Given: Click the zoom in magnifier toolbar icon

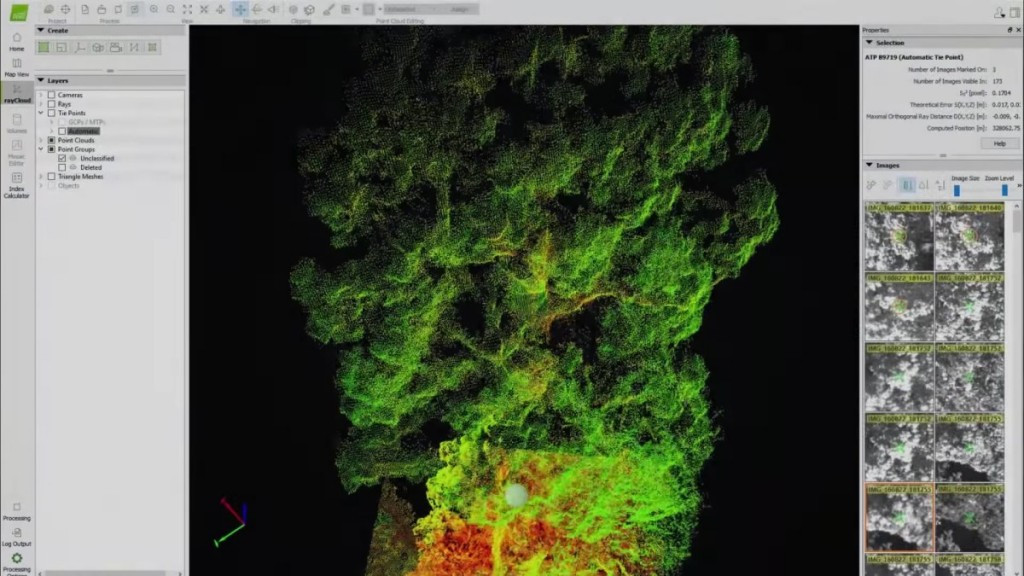Looking at the screenshot, I should 153,9.
